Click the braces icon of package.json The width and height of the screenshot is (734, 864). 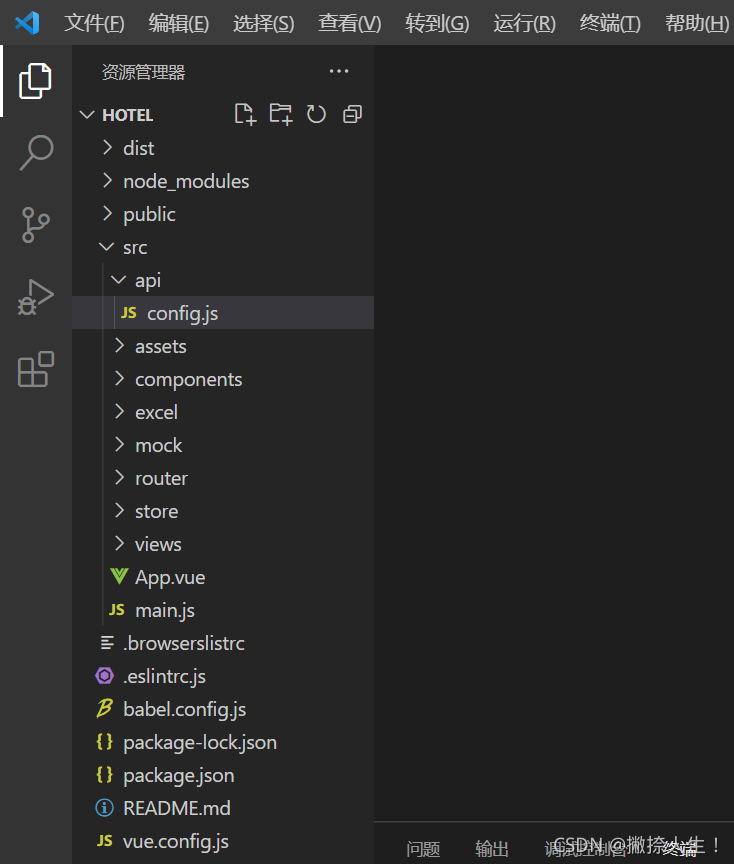pyautogui.click(x=105, y=775)
